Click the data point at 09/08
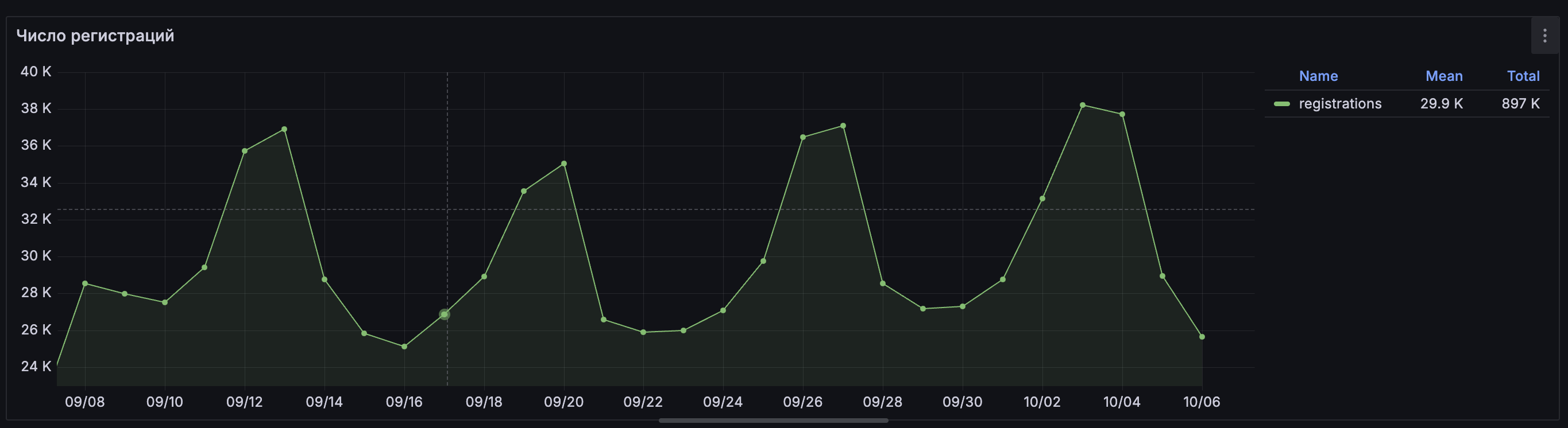The image size is (1568, 428). 84,283
